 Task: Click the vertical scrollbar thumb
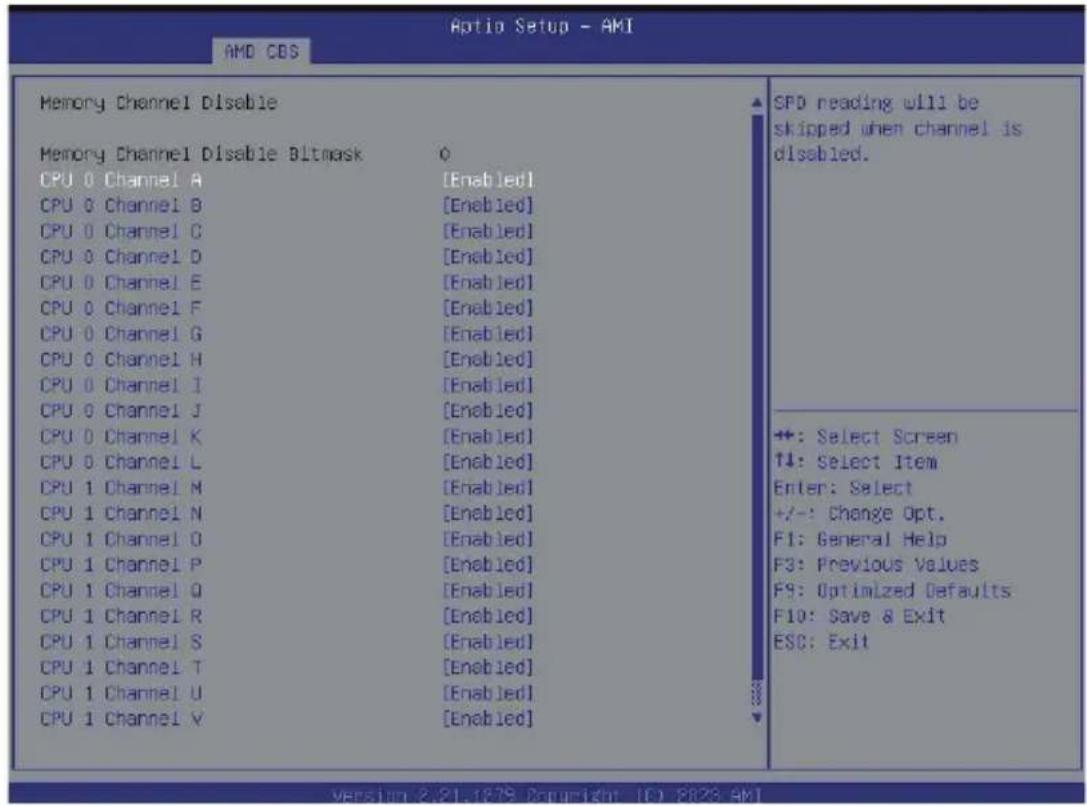pos(756,397)
